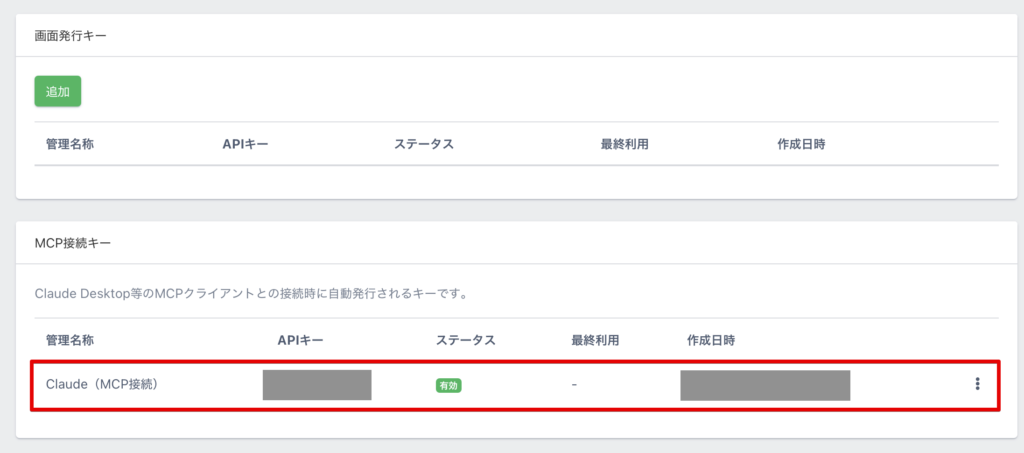Click the 有効 status badge

pos(447,385)
